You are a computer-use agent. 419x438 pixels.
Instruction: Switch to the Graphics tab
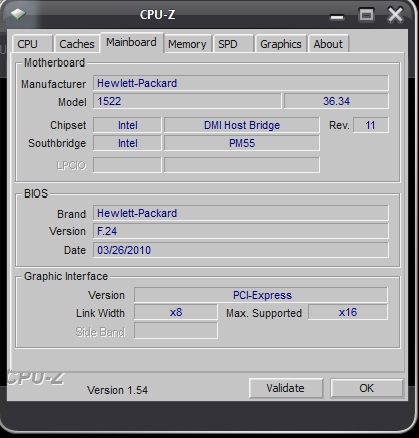[x=281, y=44]
